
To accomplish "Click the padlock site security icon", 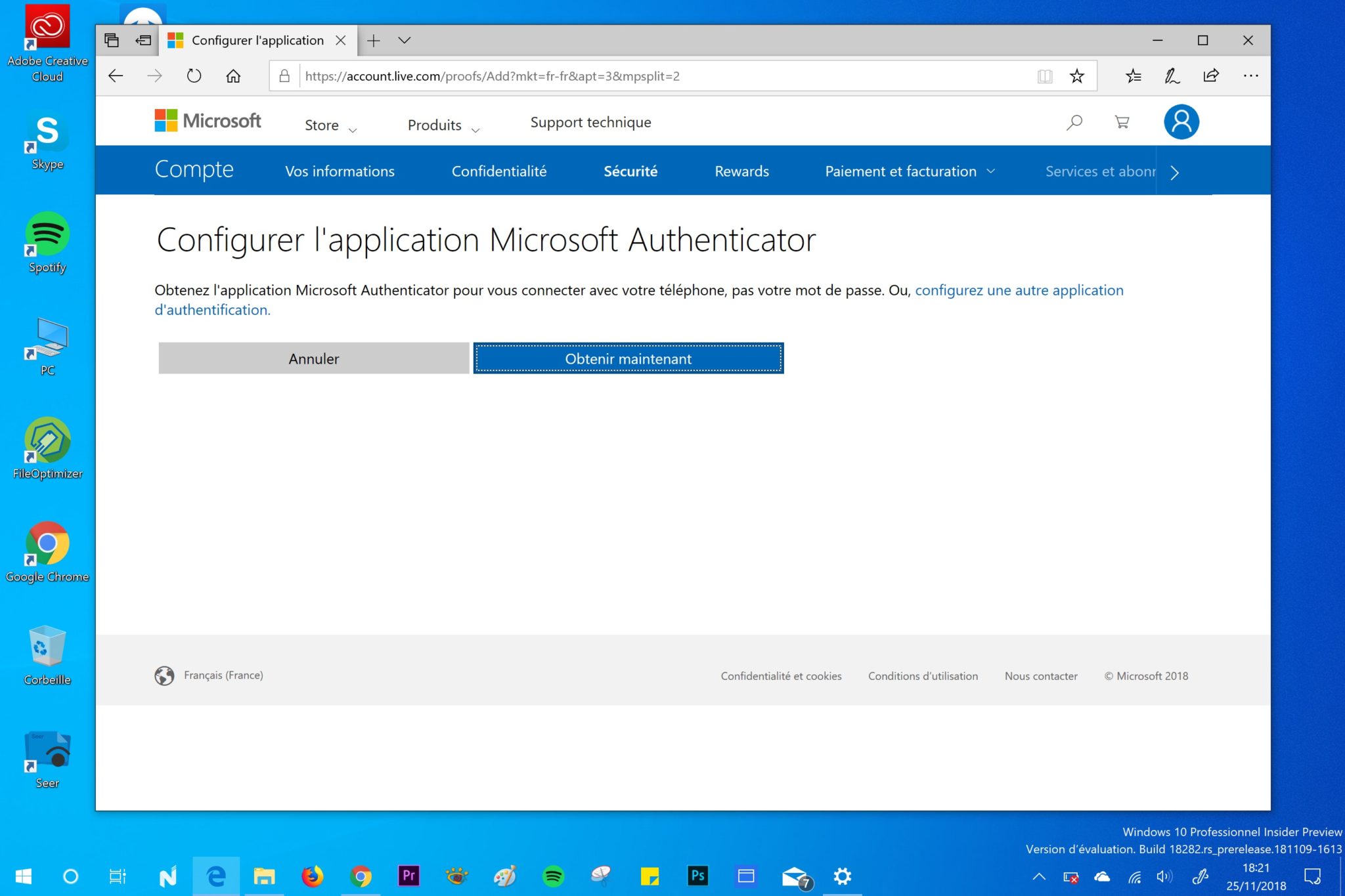I will [284, 76].
